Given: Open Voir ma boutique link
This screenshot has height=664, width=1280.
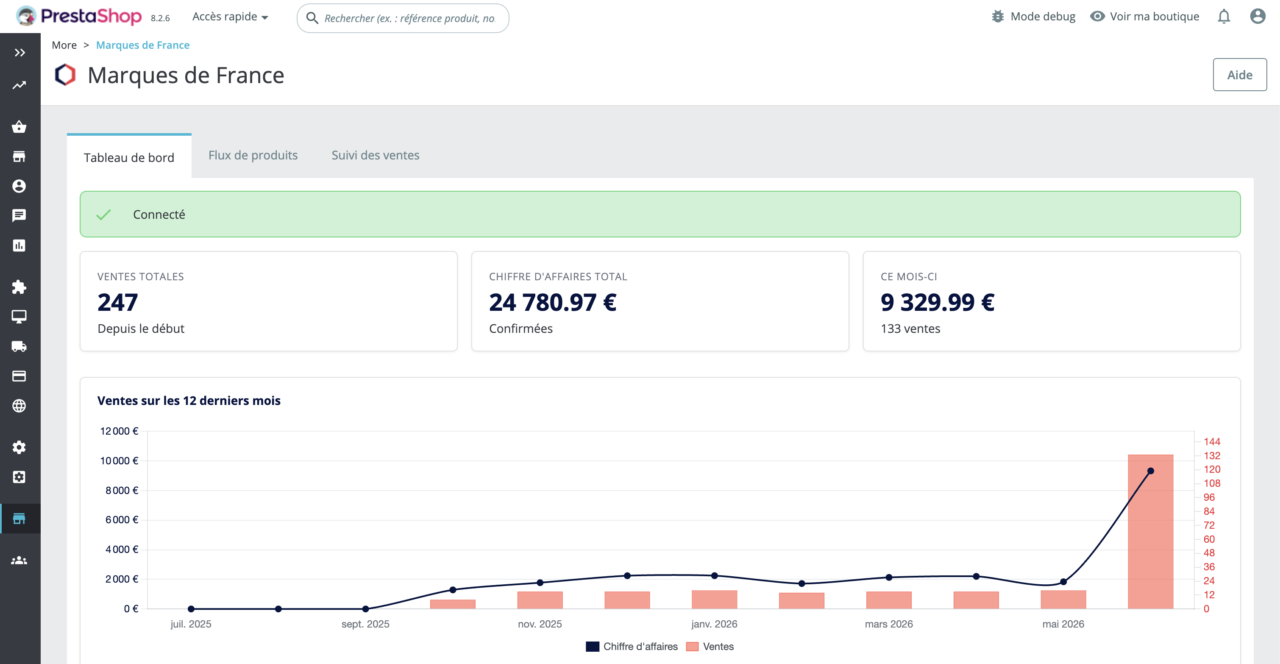Looking at the screenshot, I should [x=1144, y=16].
